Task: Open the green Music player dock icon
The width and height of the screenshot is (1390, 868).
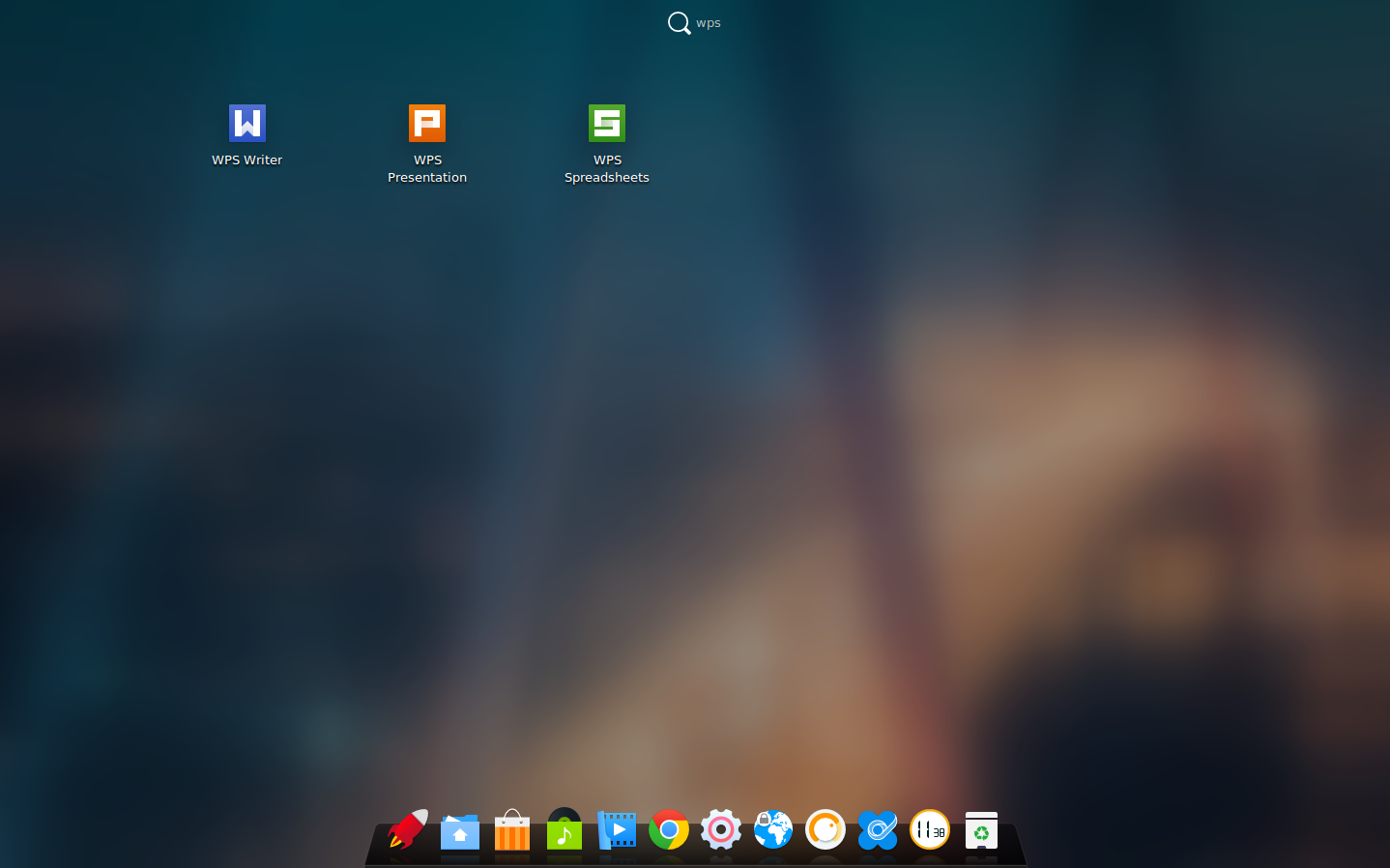Action: [x=565, y=829]
